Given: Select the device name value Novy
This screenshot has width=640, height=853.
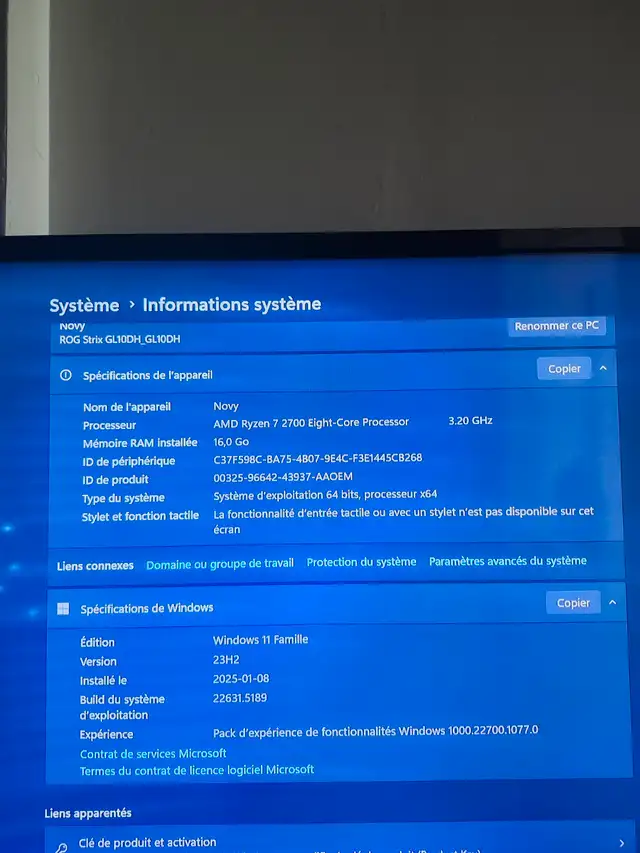Looking at the screenshot, I should point(226,406).
